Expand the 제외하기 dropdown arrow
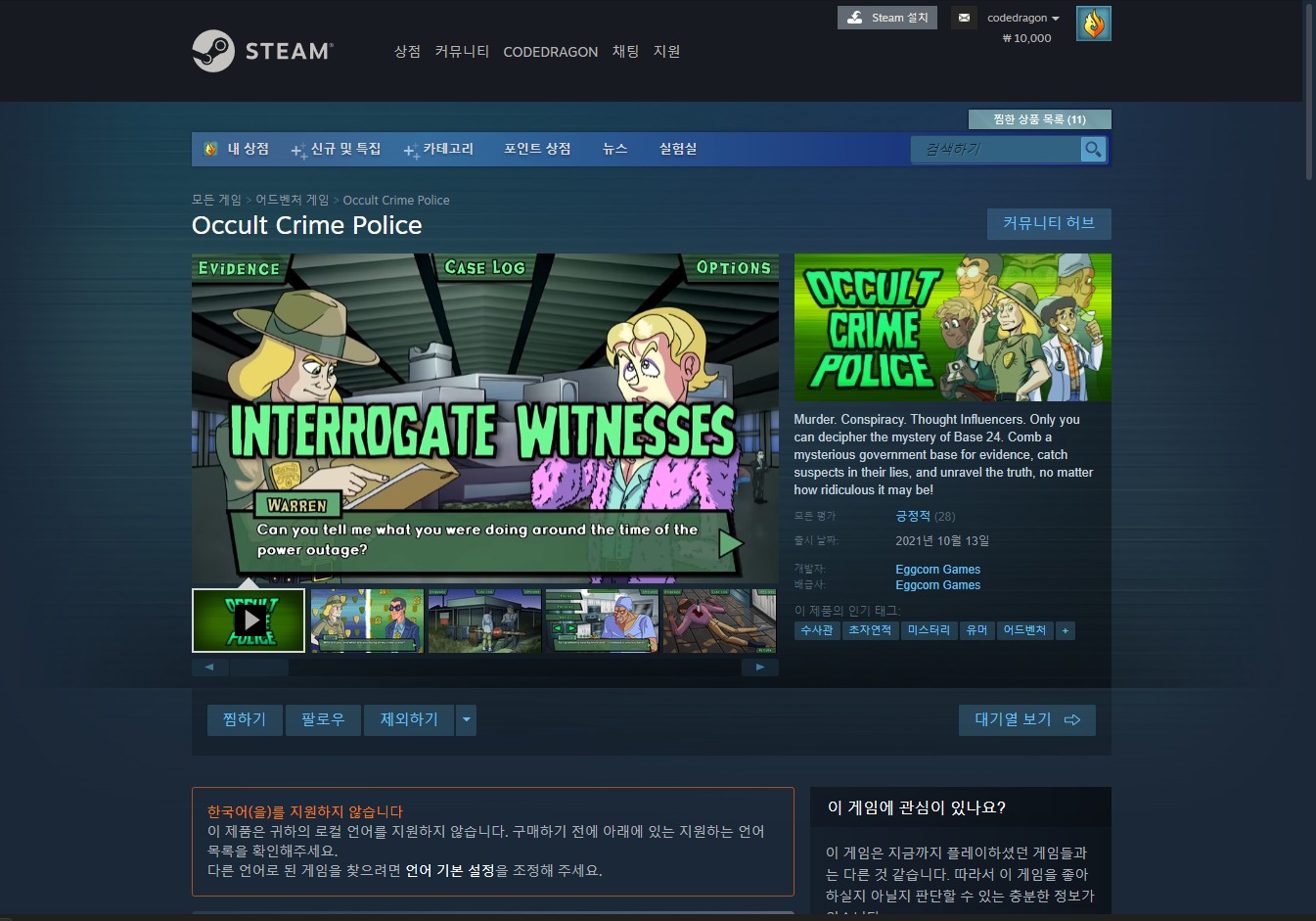Viewport: 1316px width, 921px height. pyautogui.click(x=467, y=720)
